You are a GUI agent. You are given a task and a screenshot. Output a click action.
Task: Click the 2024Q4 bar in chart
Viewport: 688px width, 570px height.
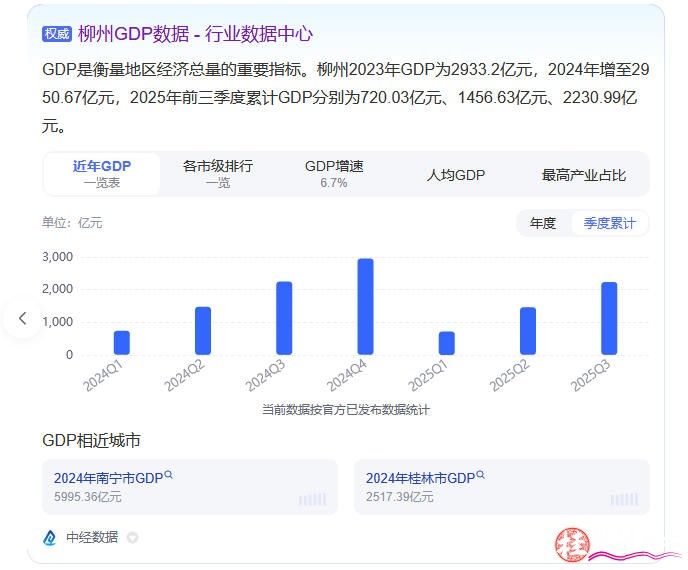coord(366,306)
